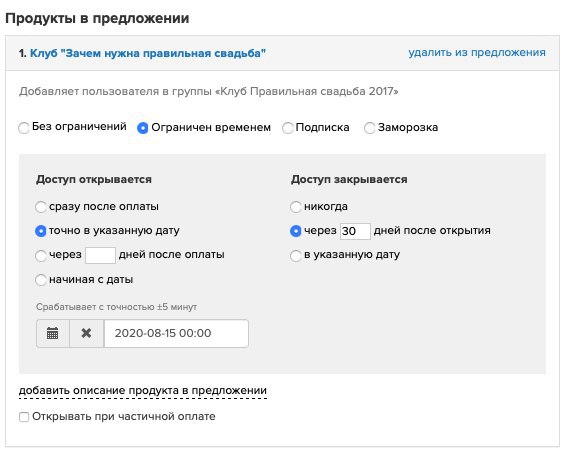The height and width of the screenshot is (457, 578).
Task: Click 'добавить описание продукта в предложении'
Action: coord(143,391)
